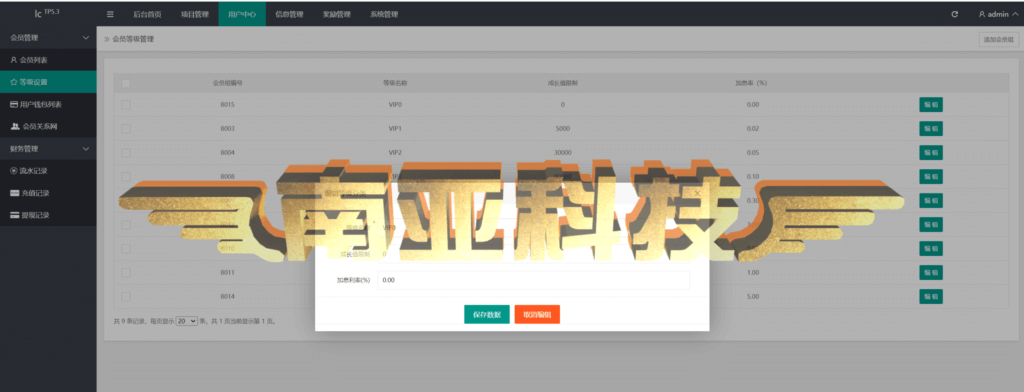This screenshot has height=392, width=1024.
Task: Check the row checkbox for 8003
Action: point(125,129)
